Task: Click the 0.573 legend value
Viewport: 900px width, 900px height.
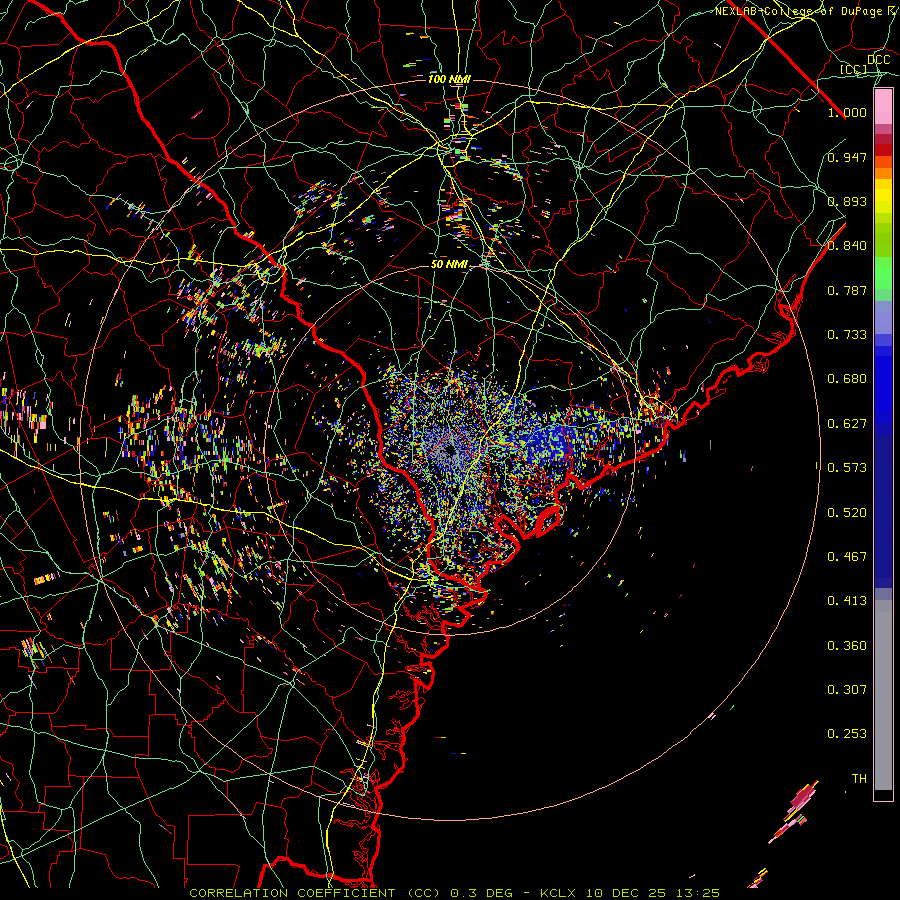Action: click(x=847, y=468)
